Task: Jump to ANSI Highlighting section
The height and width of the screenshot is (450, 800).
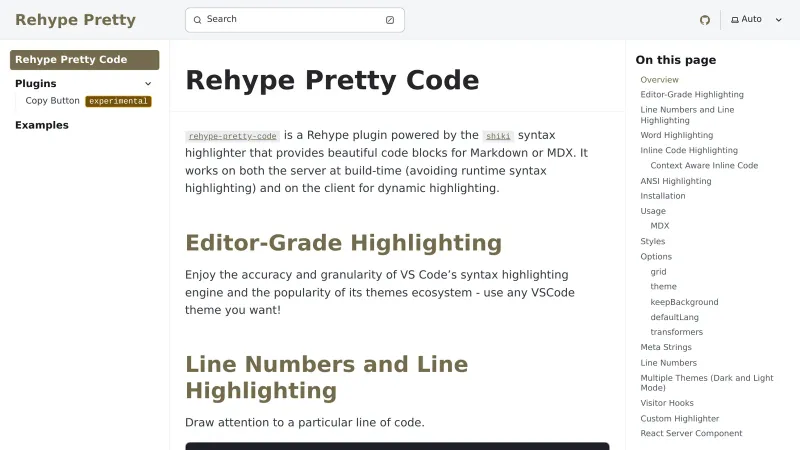Action: coord(676,181)
